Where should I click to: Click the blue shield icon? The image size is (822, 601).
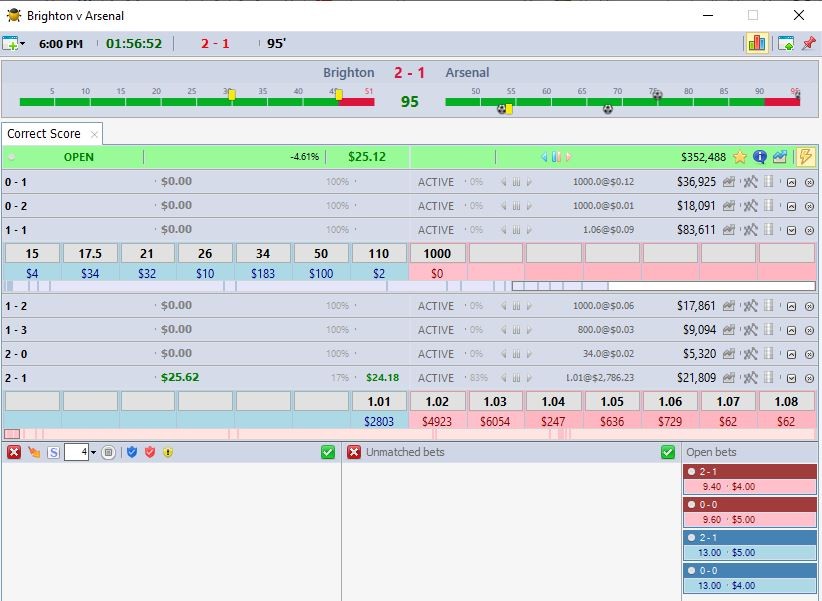(x=132, y=452)
